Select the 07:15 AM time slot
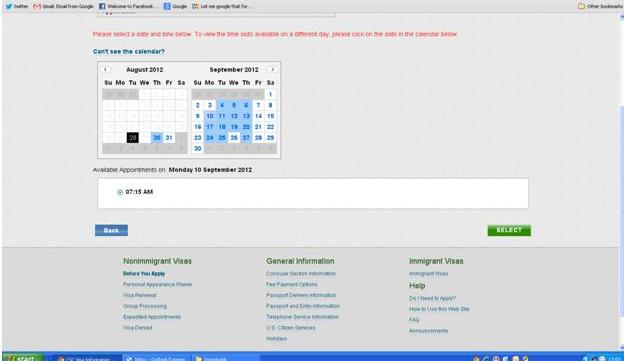 click(120, 192)
